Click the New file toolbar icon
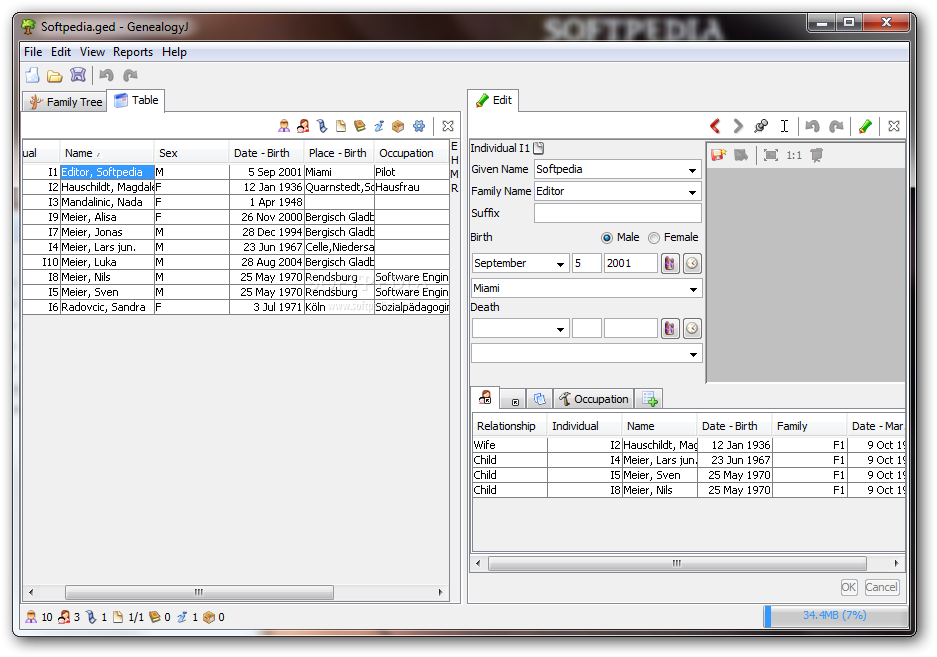Screen dimensions: 937x657 tap(33, 75)
